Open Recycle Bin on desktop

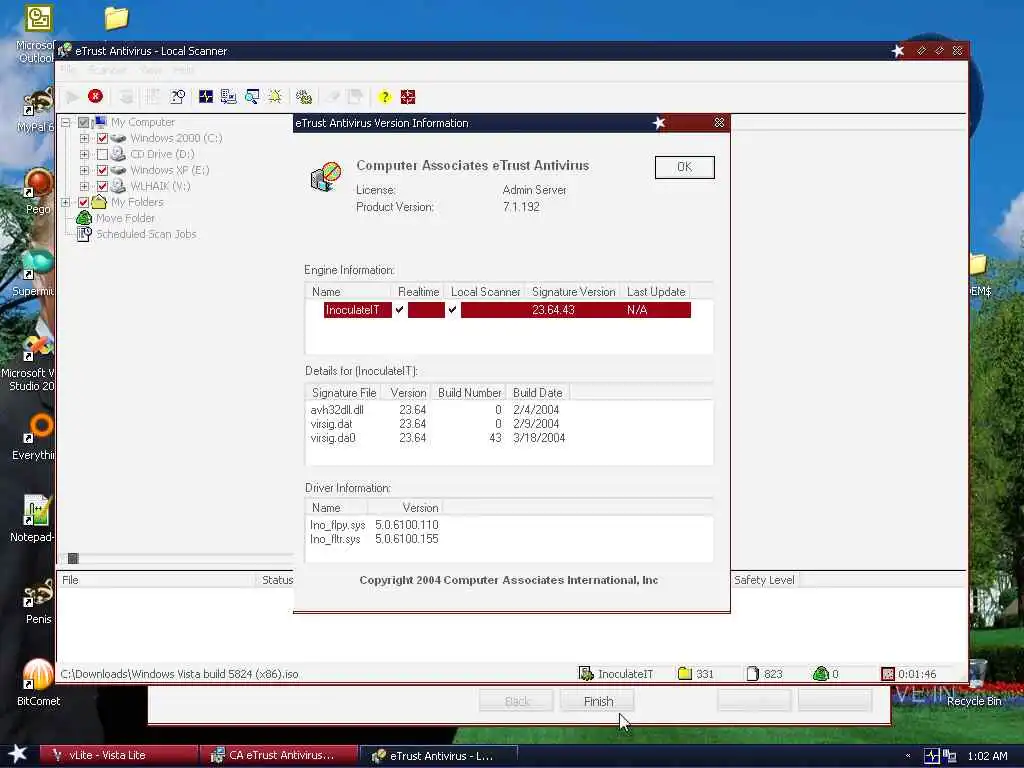tap(974, 684)
